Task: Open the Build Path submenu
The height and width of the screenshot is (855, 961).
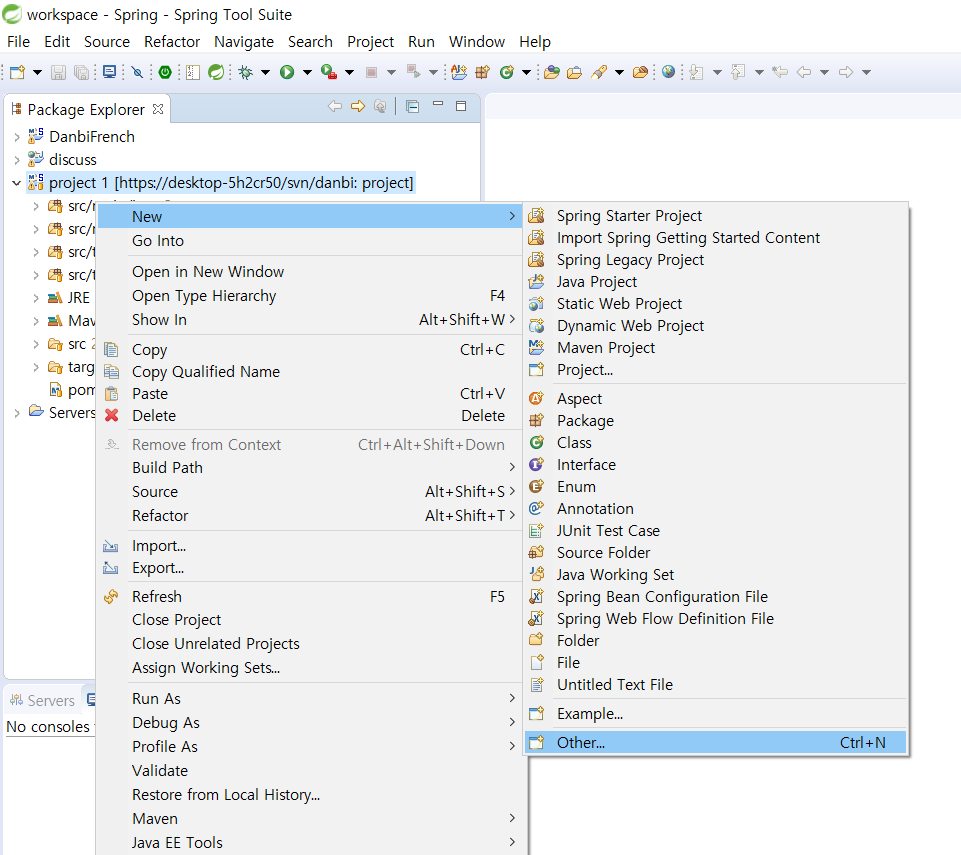Action: click(x=311, y=468)
